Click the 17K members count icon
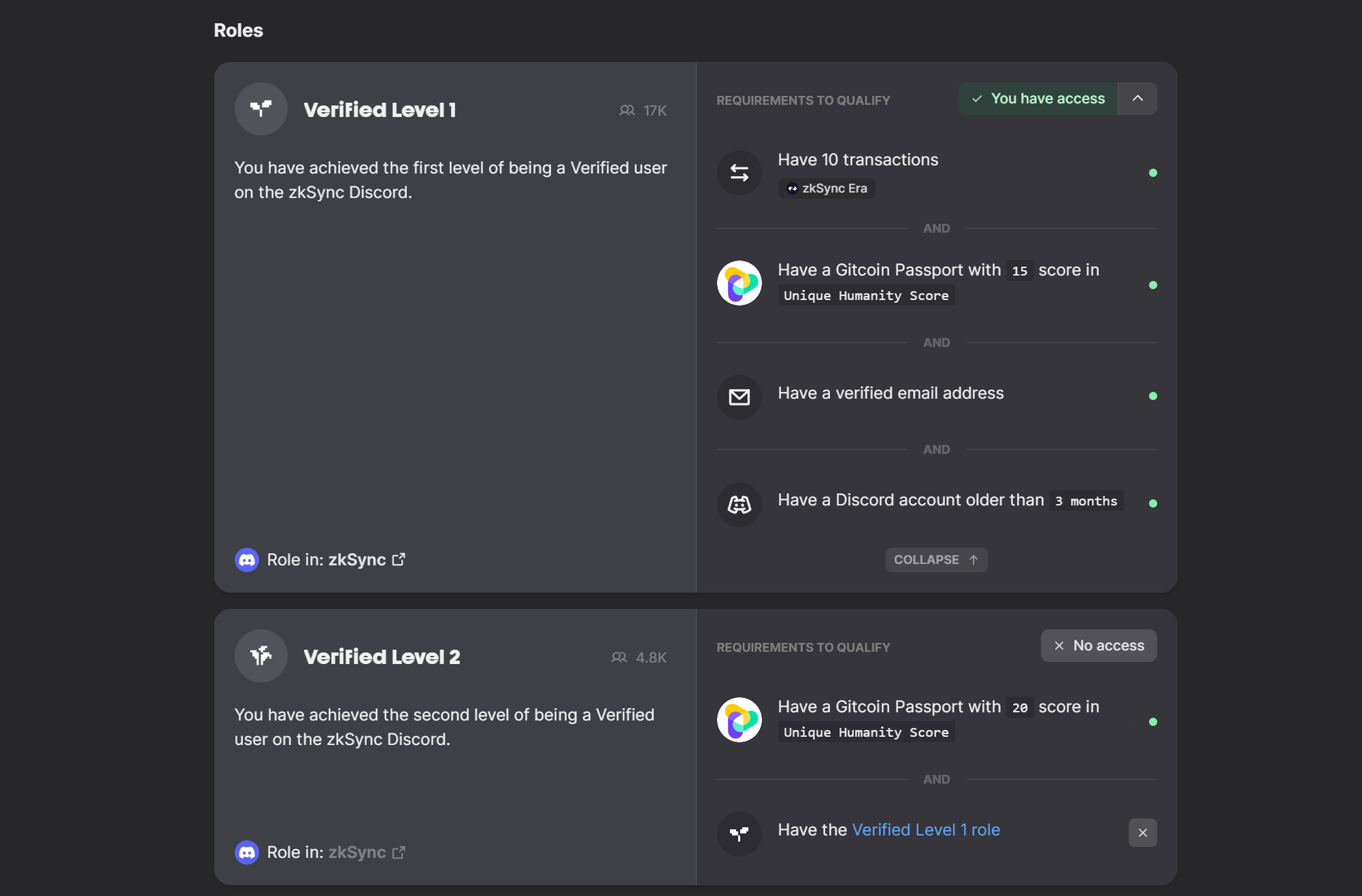 pyautogui.click(x=627, y=110)
